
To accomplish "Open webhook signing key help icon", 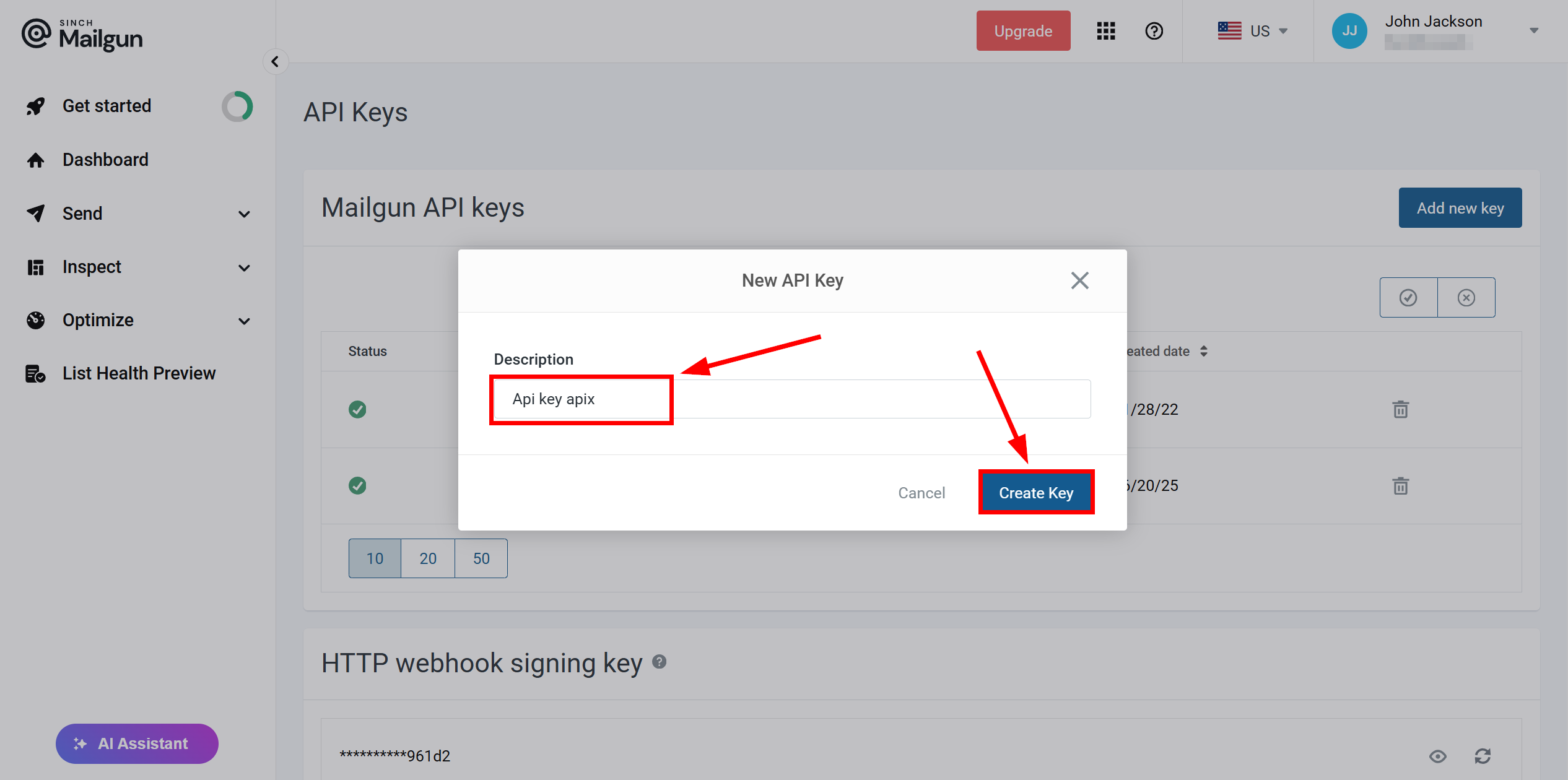I will [660, 662].
